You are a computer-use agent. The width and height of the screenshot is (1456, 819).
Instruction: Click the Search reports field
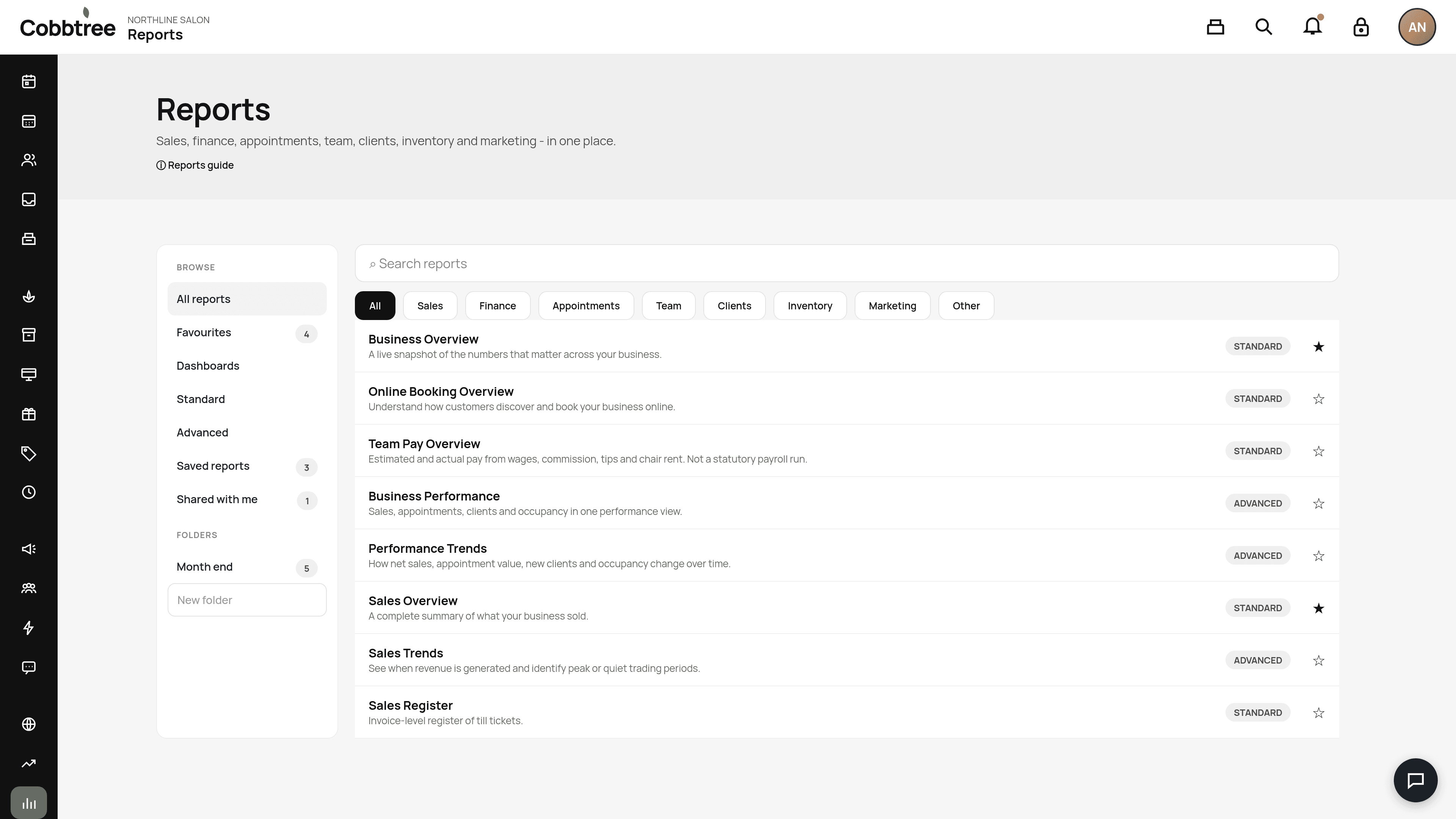(x=847, y=264)
